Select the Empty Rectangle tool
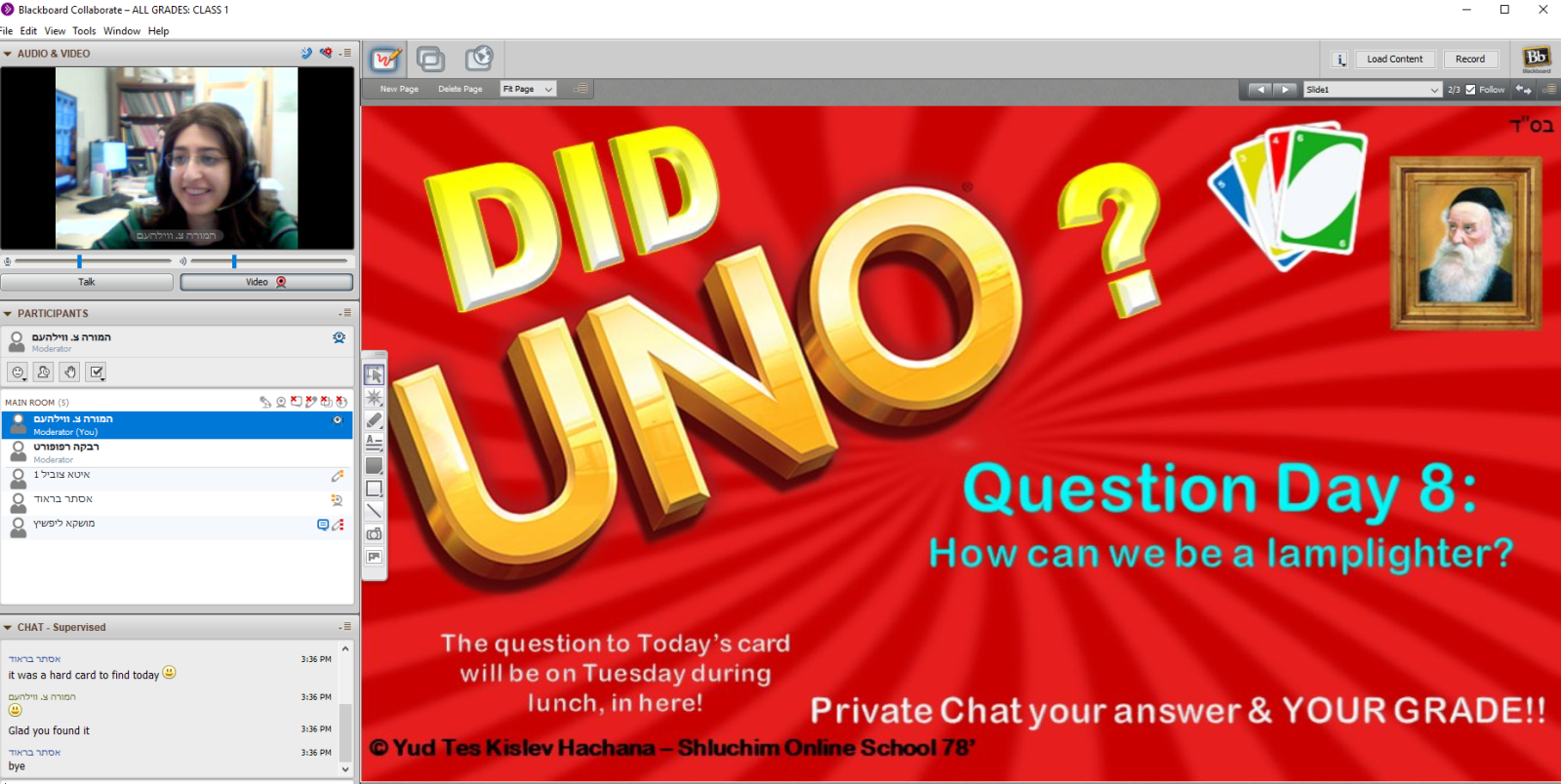The height and width of the screenshot is (784, 1561). pos(374,489)
